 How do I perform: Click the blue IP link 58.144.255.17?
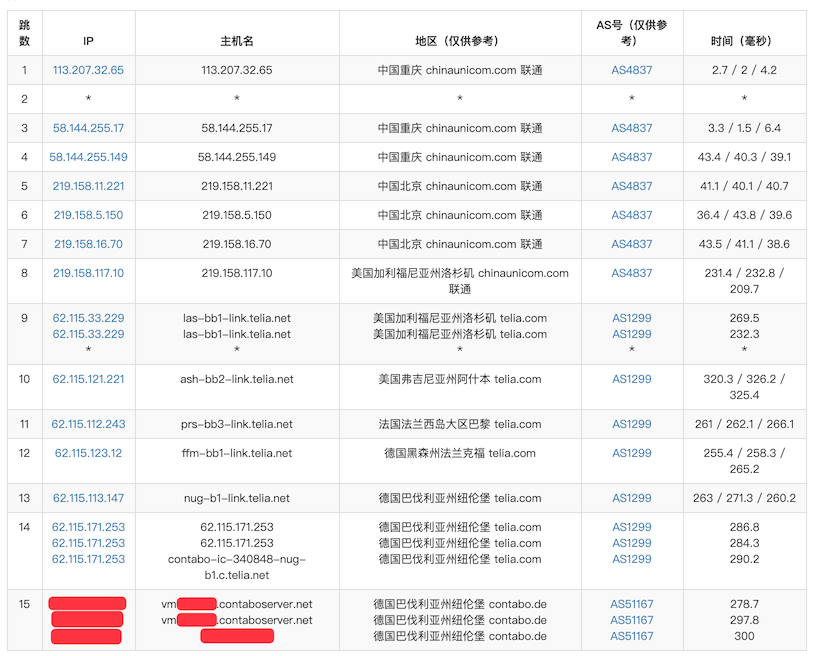(88, 128)
